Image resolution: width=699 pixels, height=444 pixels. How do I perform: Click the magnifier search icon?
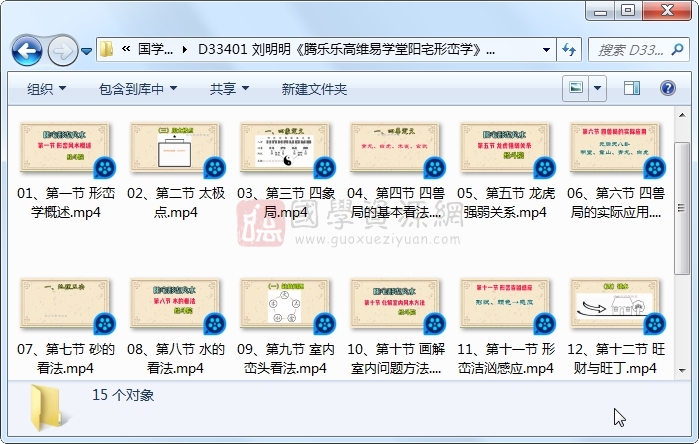(677, 49)
